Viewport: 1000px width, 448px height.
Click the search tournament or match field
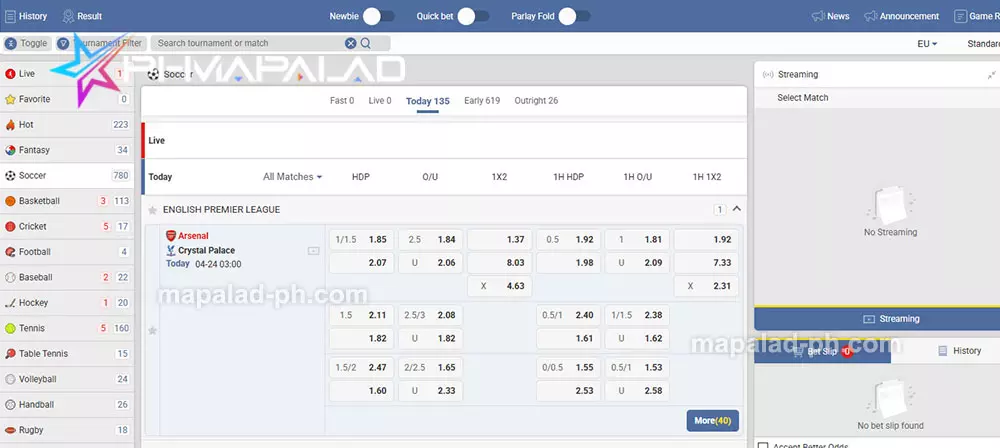click(248, 44)
